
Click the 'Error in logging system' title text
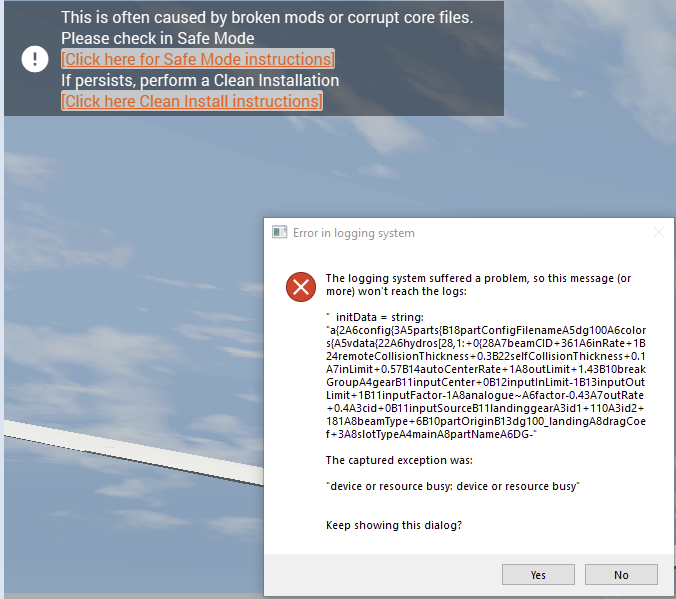tap(354, 233)
